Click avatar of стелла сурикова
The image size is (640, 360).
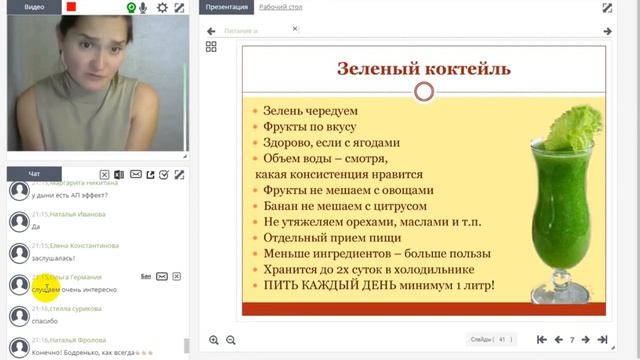19,316
